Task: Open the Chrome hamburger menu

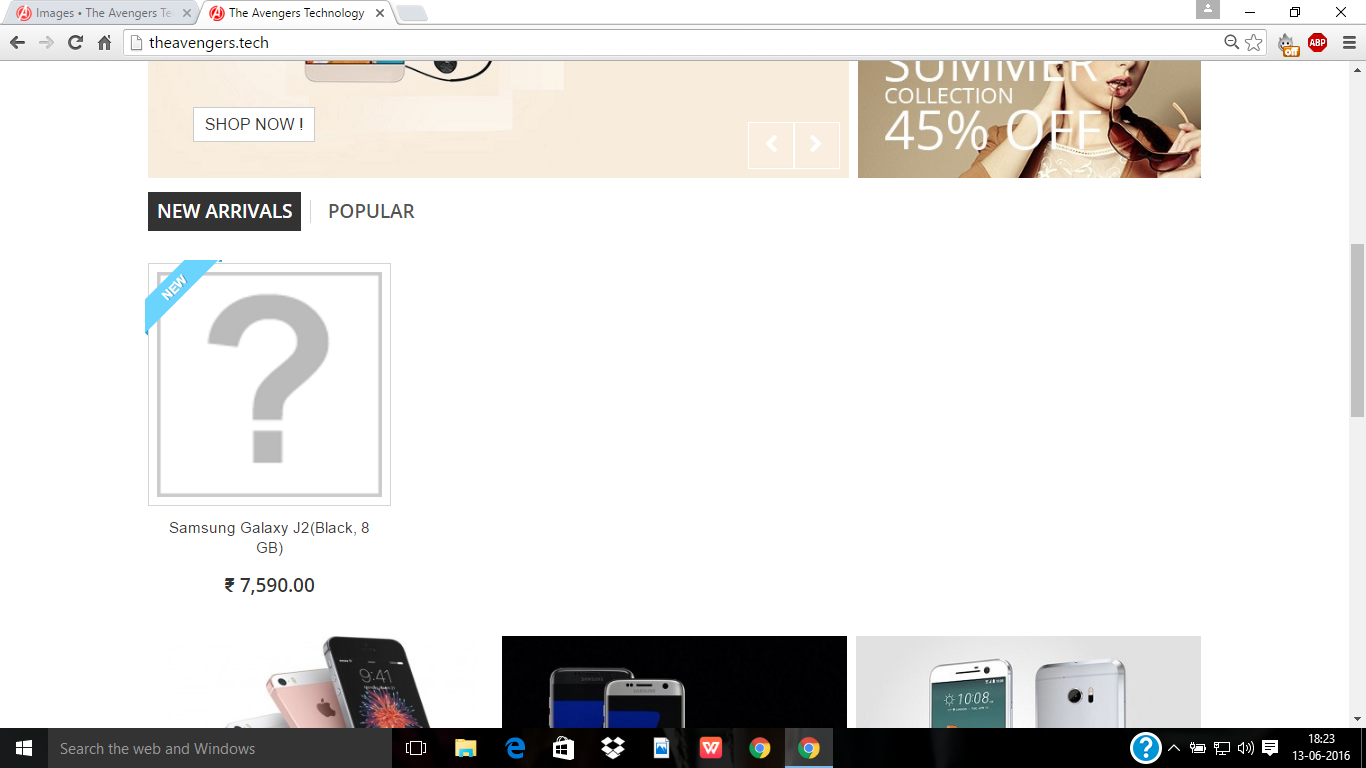Action: coord(1349,43)
